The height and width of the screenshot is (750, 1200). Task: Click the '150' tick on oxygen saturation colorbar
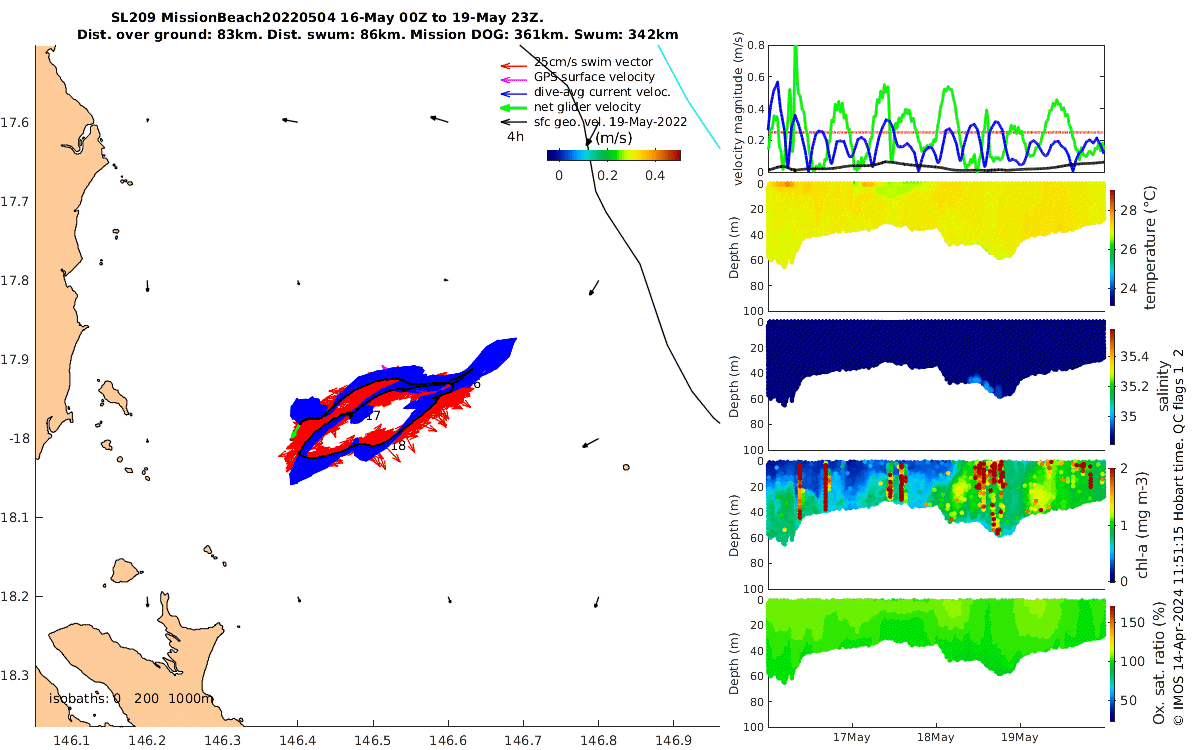coord(1132,622)
